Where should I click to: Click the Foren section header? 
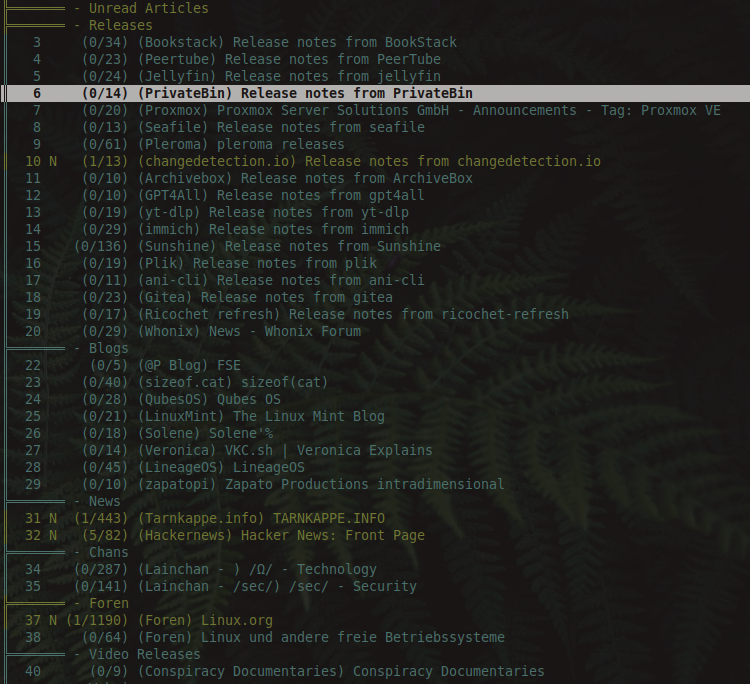[x=109, y=603]
